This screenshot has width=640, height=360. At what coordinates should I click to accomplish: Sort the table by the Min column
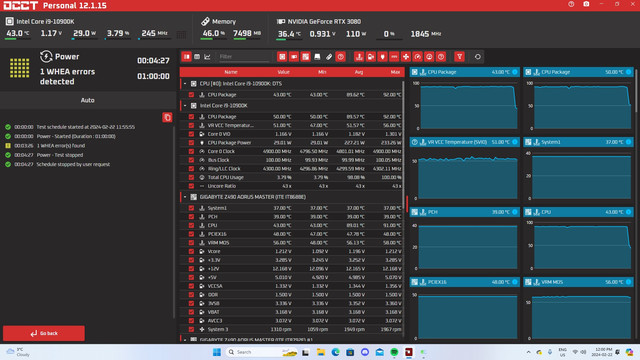[322, 72]
